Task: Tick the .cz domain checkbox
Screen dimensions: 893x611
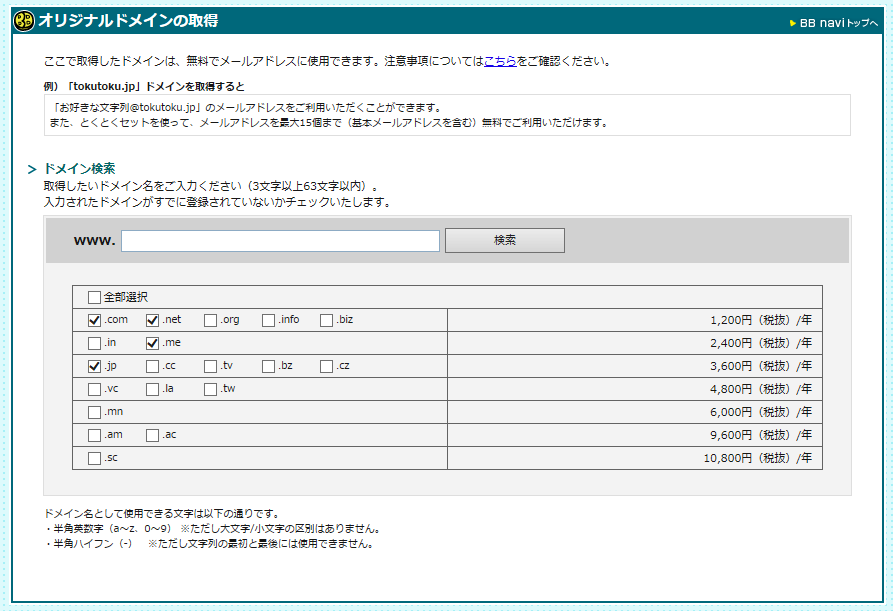Action: [x=326, y=366]
